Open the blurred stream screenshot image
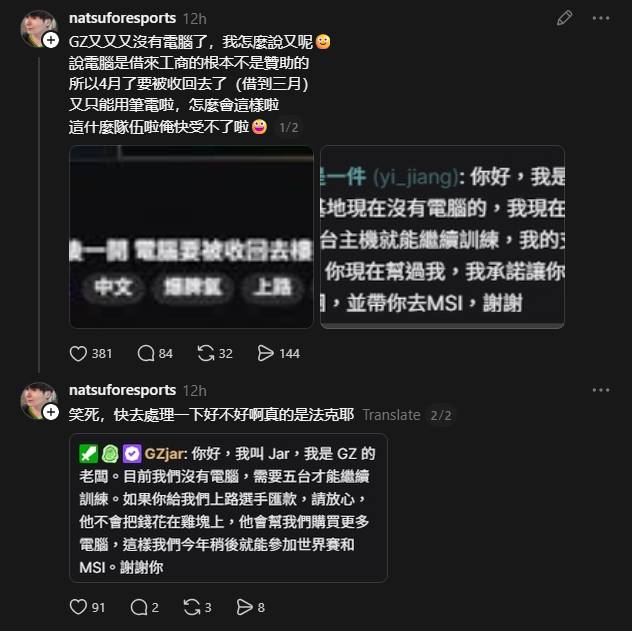 click(191, 237)
